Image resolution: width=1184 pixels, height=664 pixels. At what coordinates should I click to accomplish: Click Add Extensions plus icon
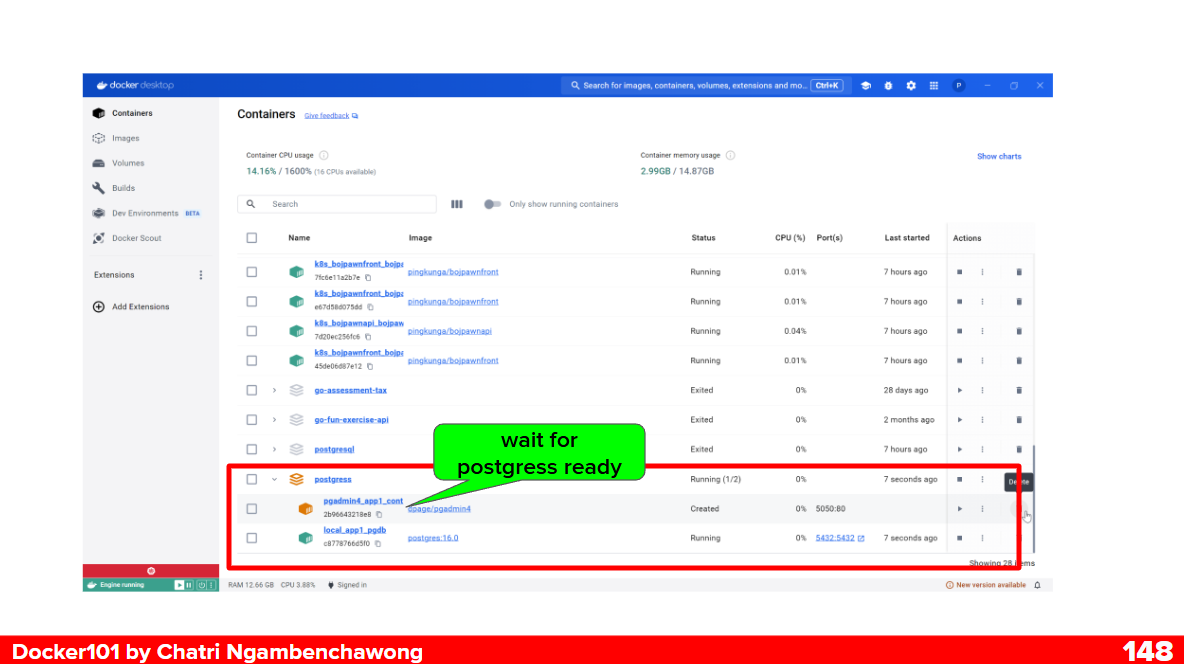pos(99,307)
